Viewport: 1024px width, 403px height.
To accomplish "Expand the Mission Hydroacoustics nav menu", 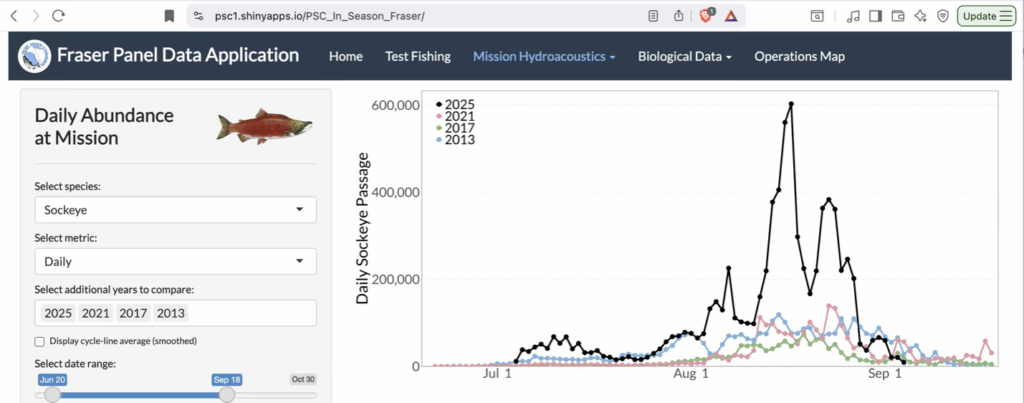I will 544,57.
